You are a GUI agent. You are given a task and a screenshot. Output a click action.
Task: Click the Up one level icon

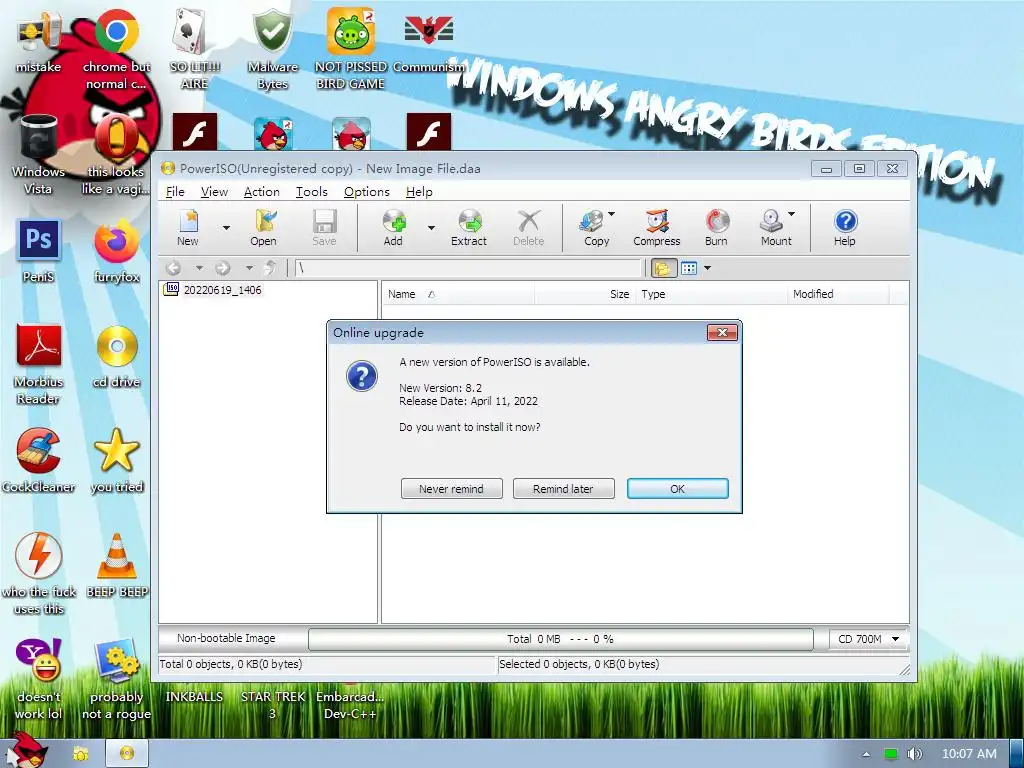pyautogui.click(x=270, y=268)
